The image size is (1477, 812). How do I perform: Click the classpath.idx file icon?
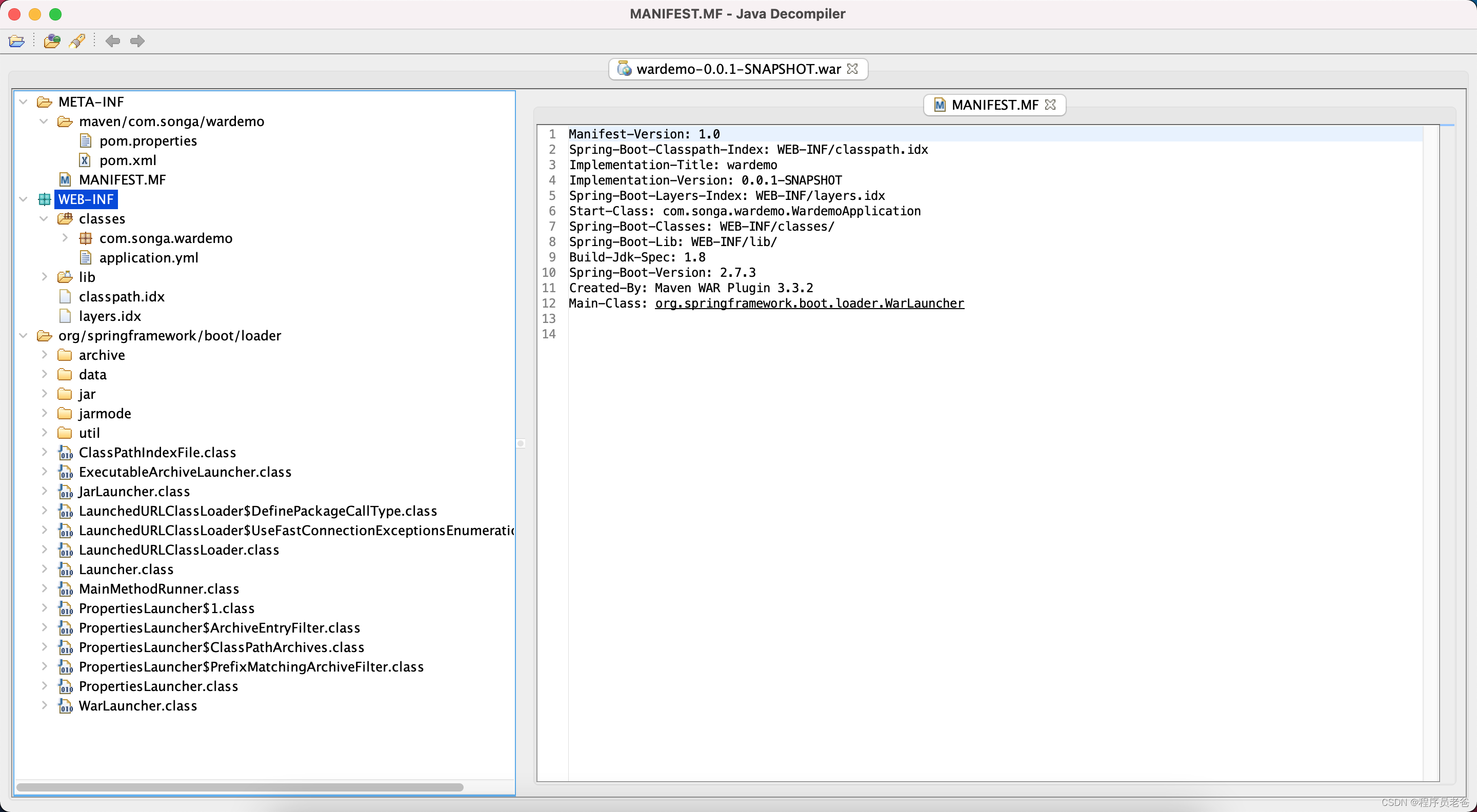tap(65, 297)
